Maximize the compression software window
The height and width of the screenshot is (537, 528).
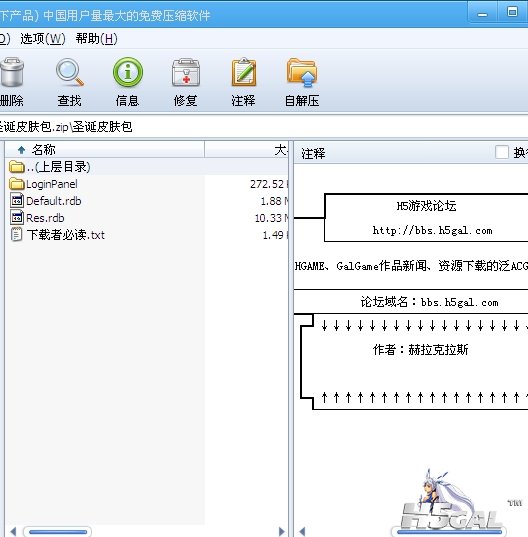pyautogui.click(x=512, y=12)
